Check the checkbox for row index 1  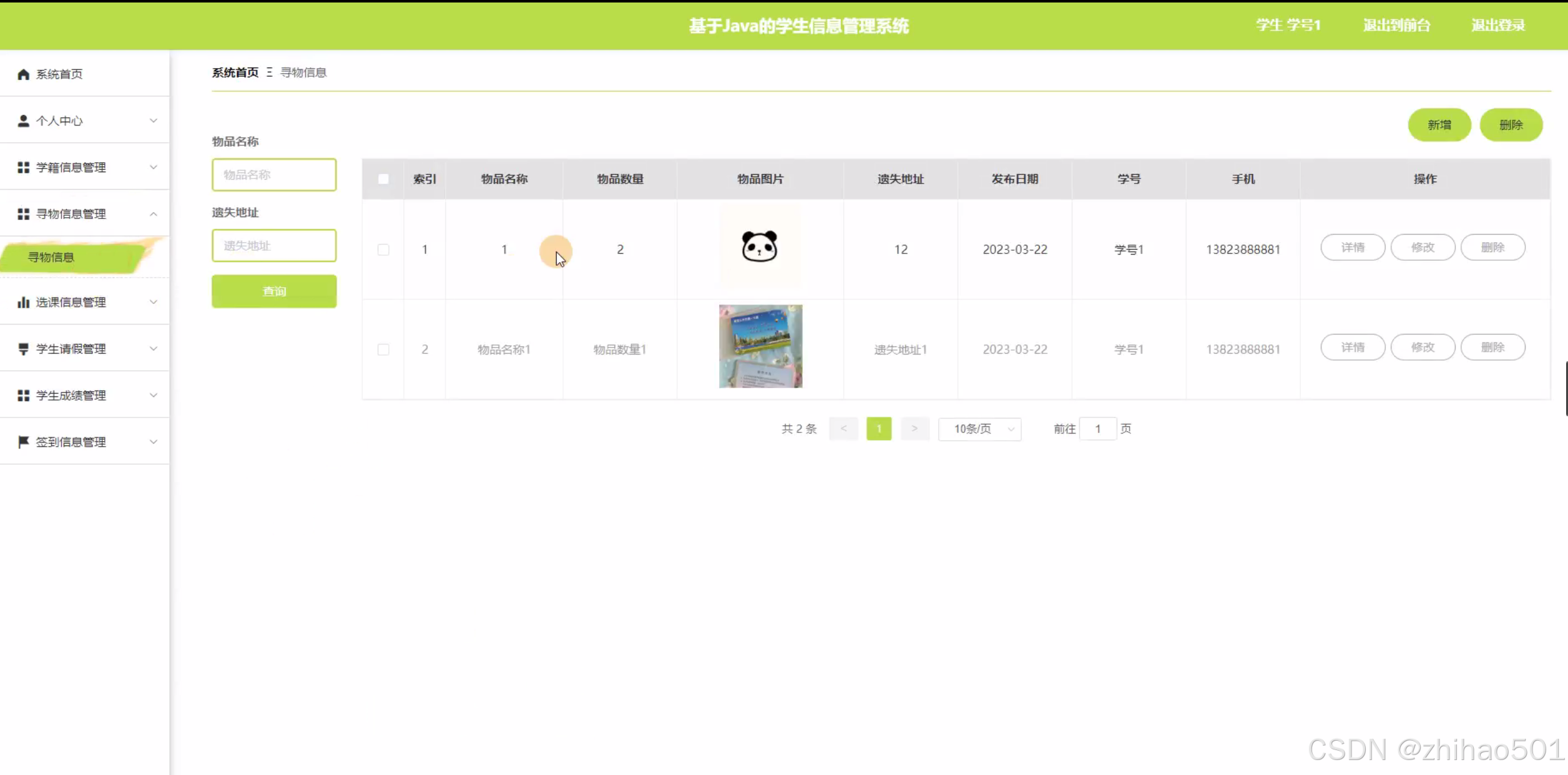point(383,250)
